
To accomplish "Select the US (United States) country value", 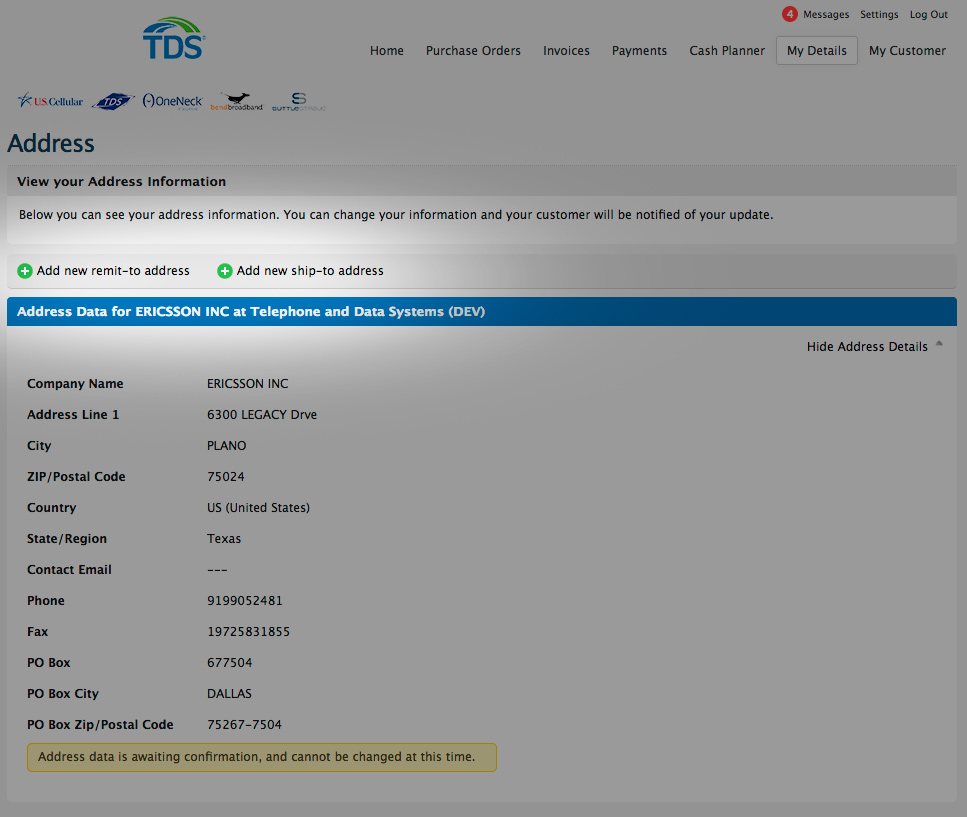I will pyautogui.click(x=258, y=507).
